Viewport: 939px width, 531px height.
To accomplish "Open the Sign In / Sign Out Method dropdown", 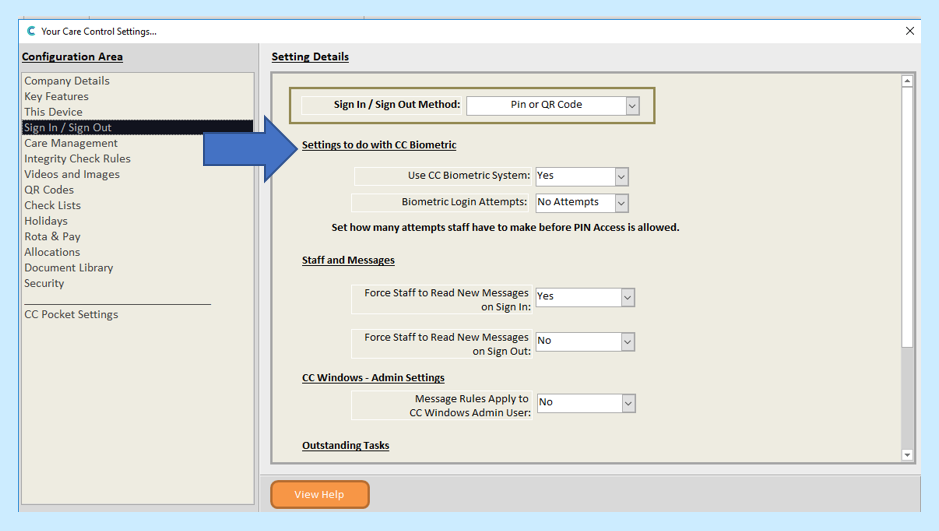I will 632,105.
